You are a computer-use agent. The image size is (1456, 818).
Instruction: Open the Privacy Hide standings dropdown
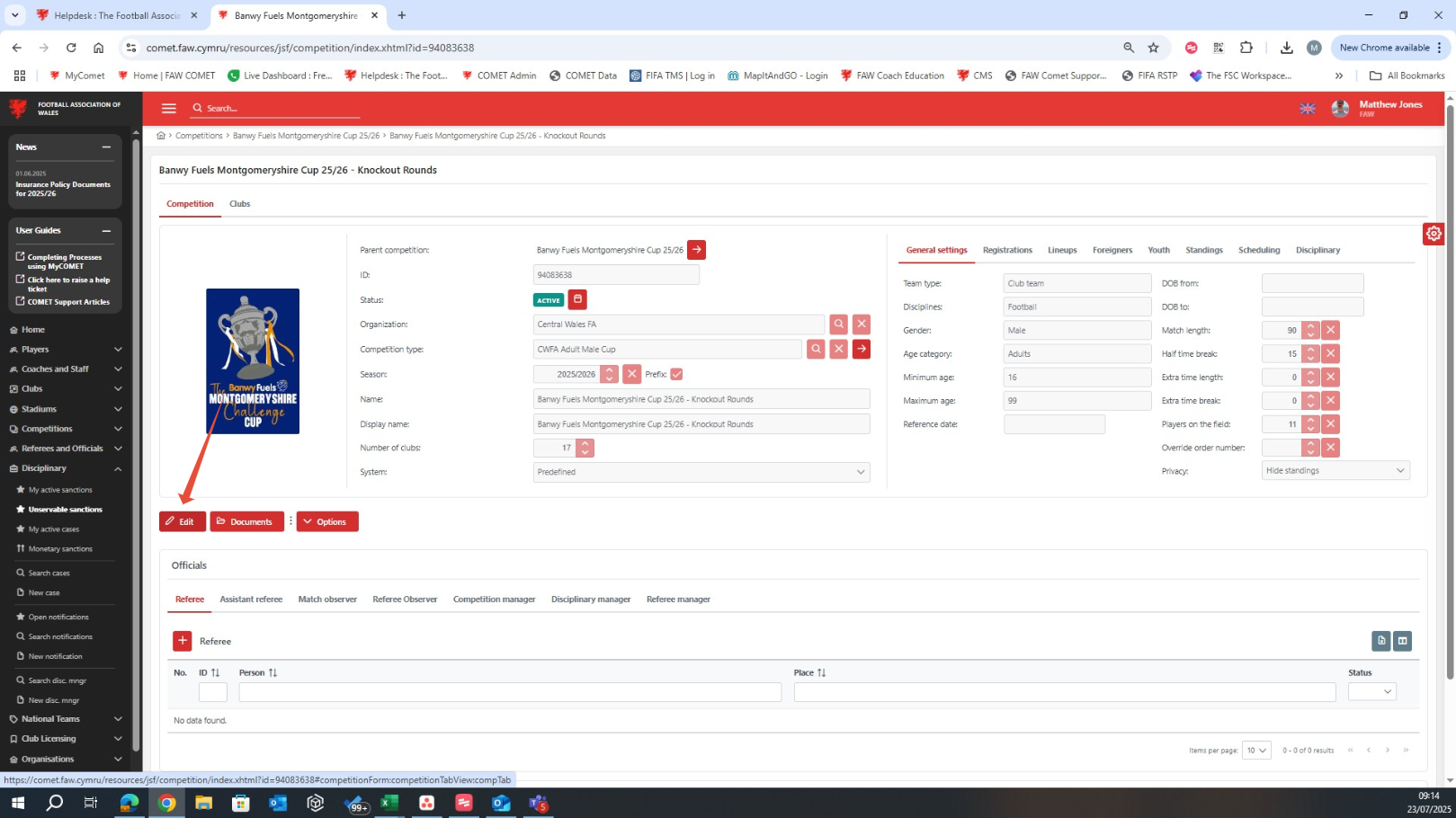1335,470
